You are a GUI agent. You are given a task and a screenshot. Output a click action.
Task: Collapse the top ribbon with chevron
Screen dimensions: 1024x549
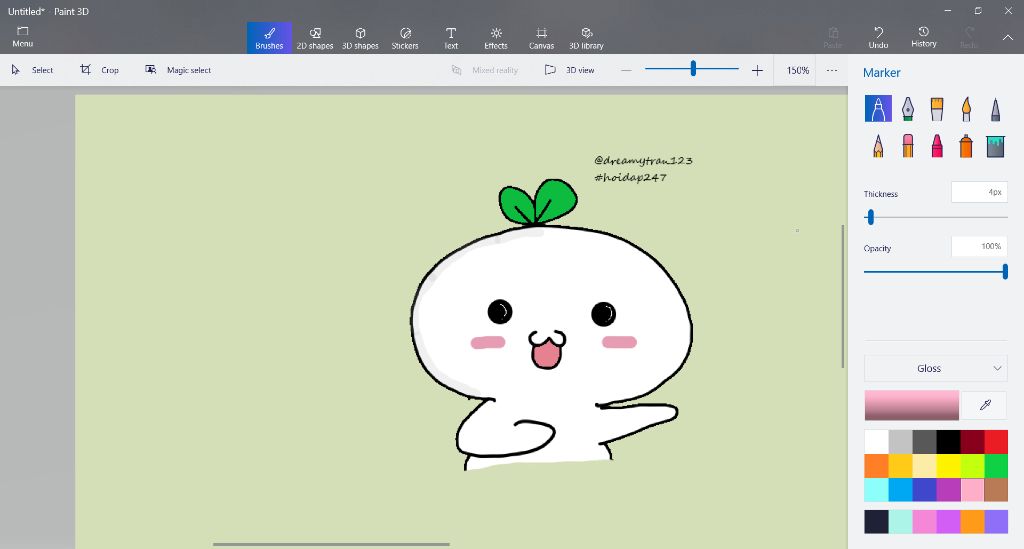point(1008,38)
